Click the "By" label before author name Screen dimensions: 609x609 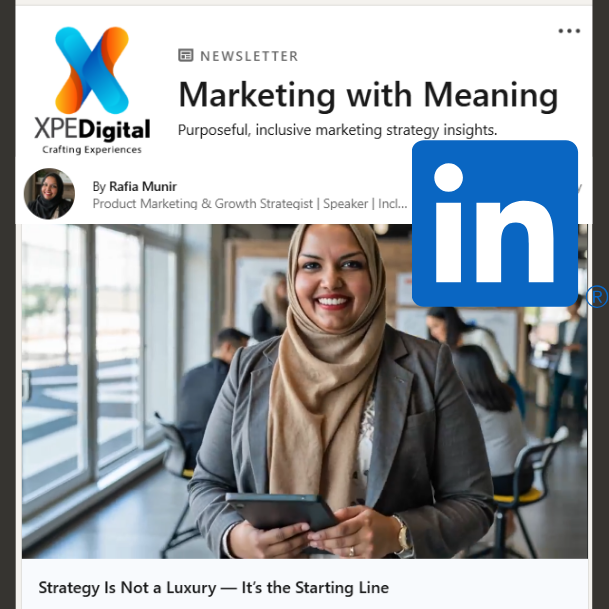tap(99, 187)
